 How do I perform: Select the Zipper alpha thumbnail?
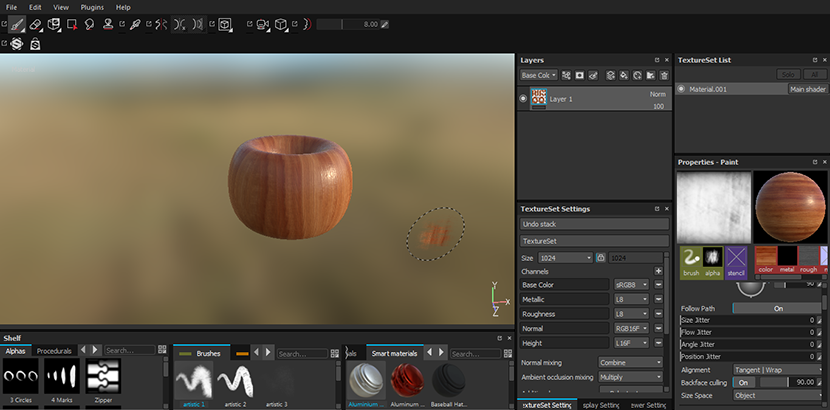click(x=103, y=378)
